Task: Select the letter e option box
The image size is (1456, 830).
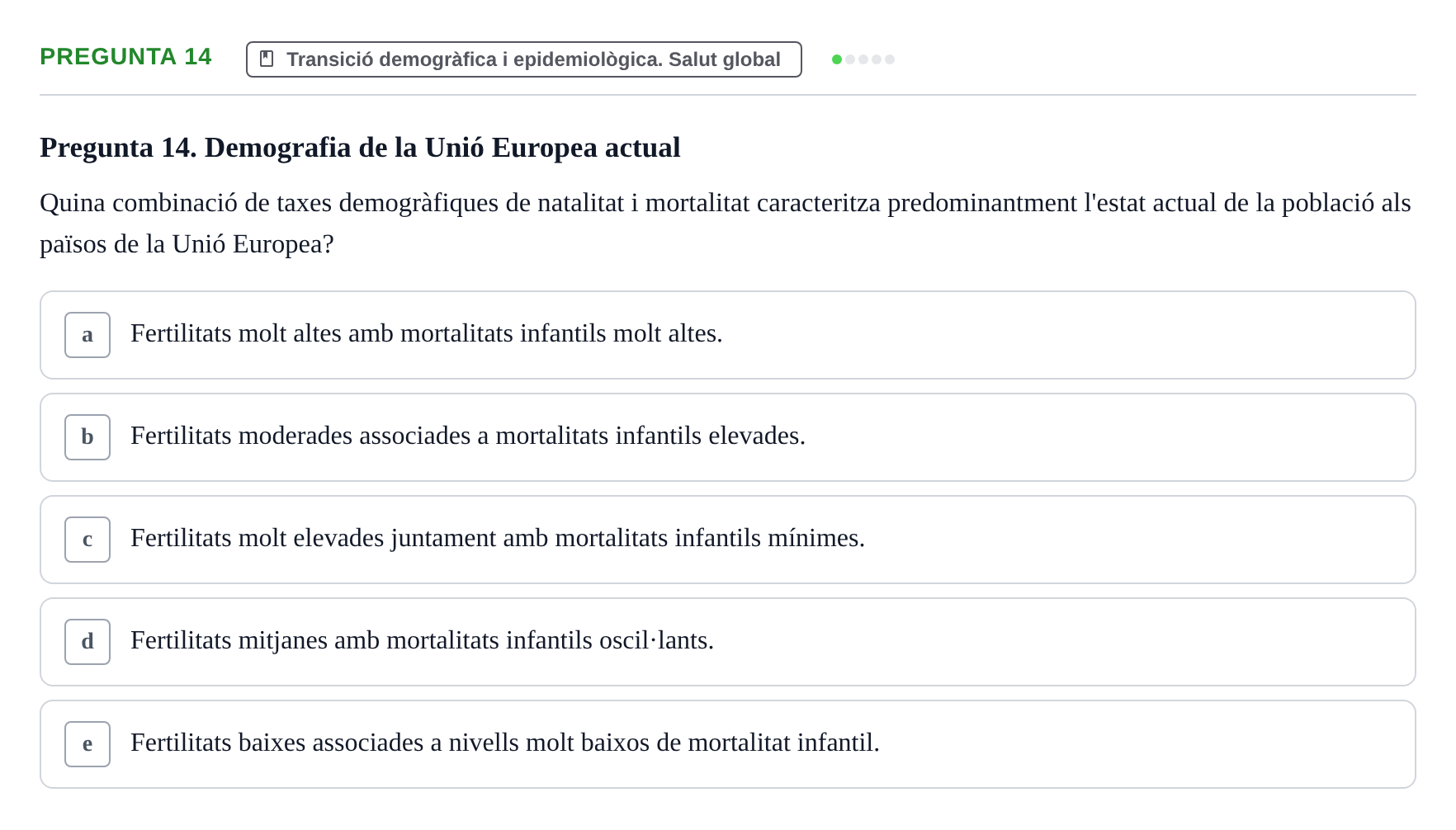Action: pyautogui.click(x=87, y=744)
